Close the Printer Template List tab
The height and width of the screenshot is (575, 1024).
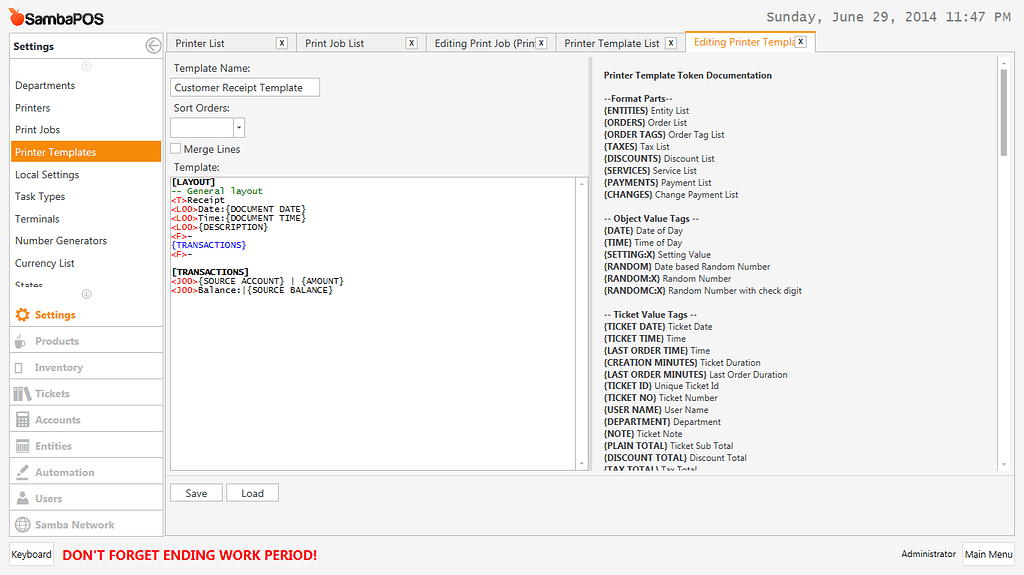coord(671,43)
